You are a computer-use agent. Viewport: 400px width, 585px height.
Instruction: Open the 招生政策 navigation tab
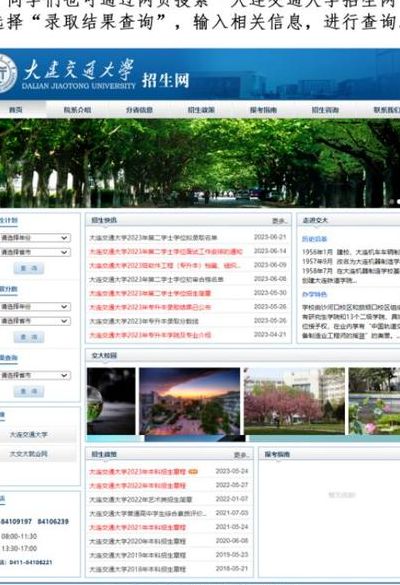coord(201,110)
